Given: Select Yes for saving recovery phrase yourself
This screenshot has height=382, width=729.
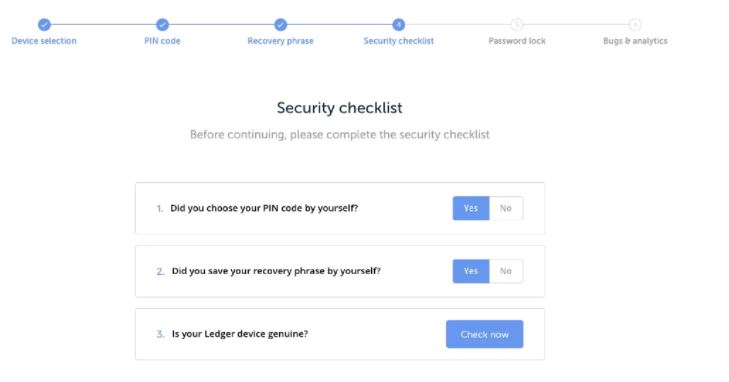Looking at the screenshot, I should [x=471, y=271].
